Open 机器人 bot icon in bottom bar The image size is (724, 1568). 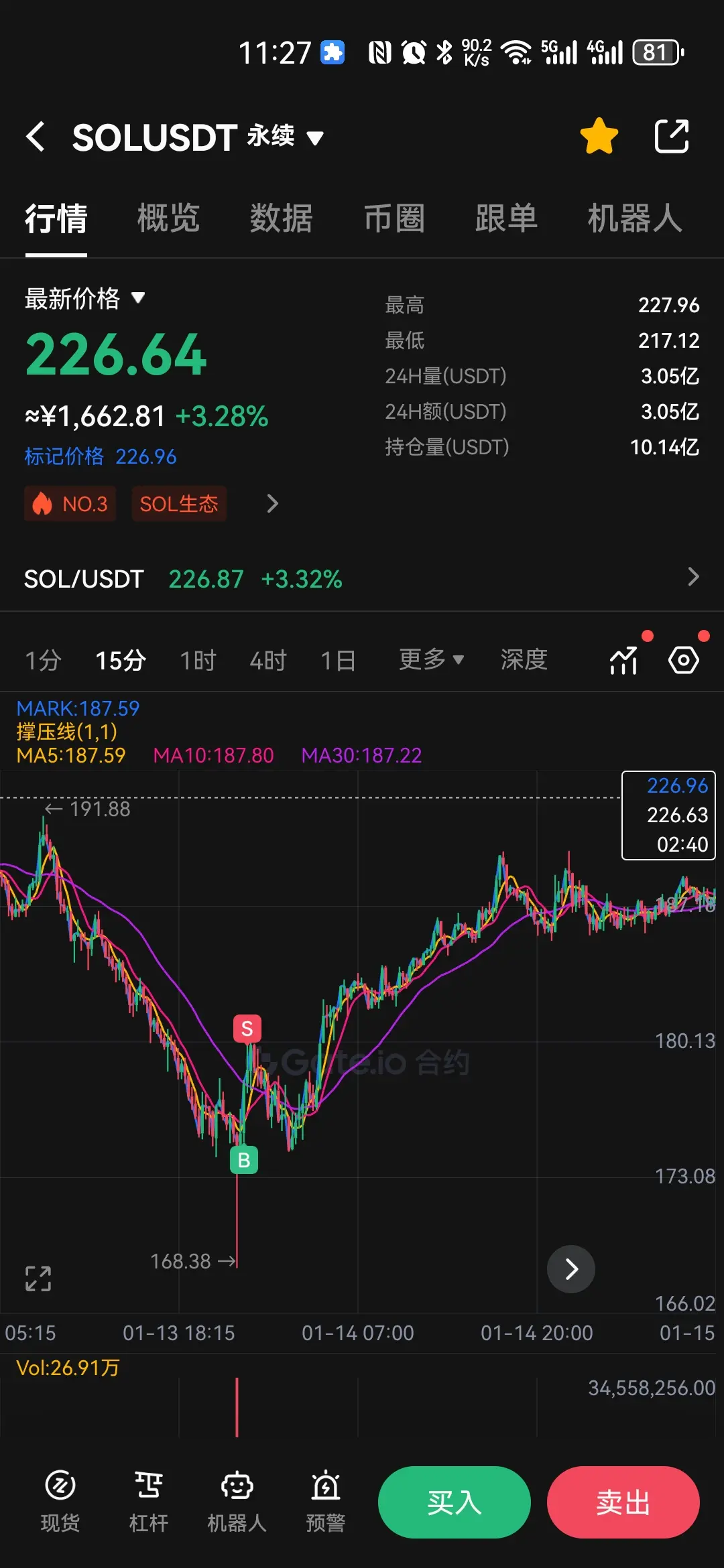[x=237, y=1502]
